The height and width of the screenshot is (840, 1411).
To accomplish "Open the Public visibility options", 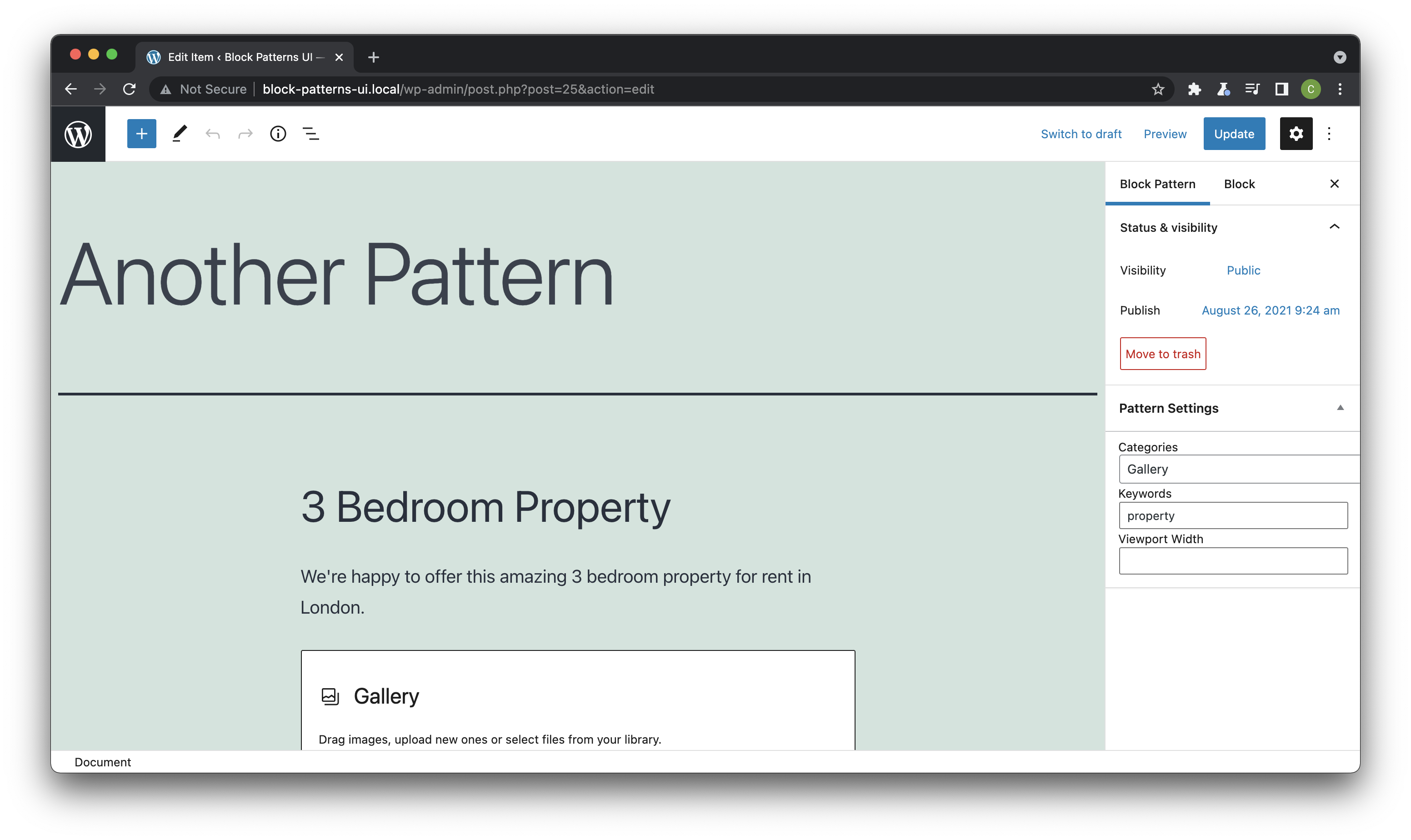I will (x=1243, y=270).
